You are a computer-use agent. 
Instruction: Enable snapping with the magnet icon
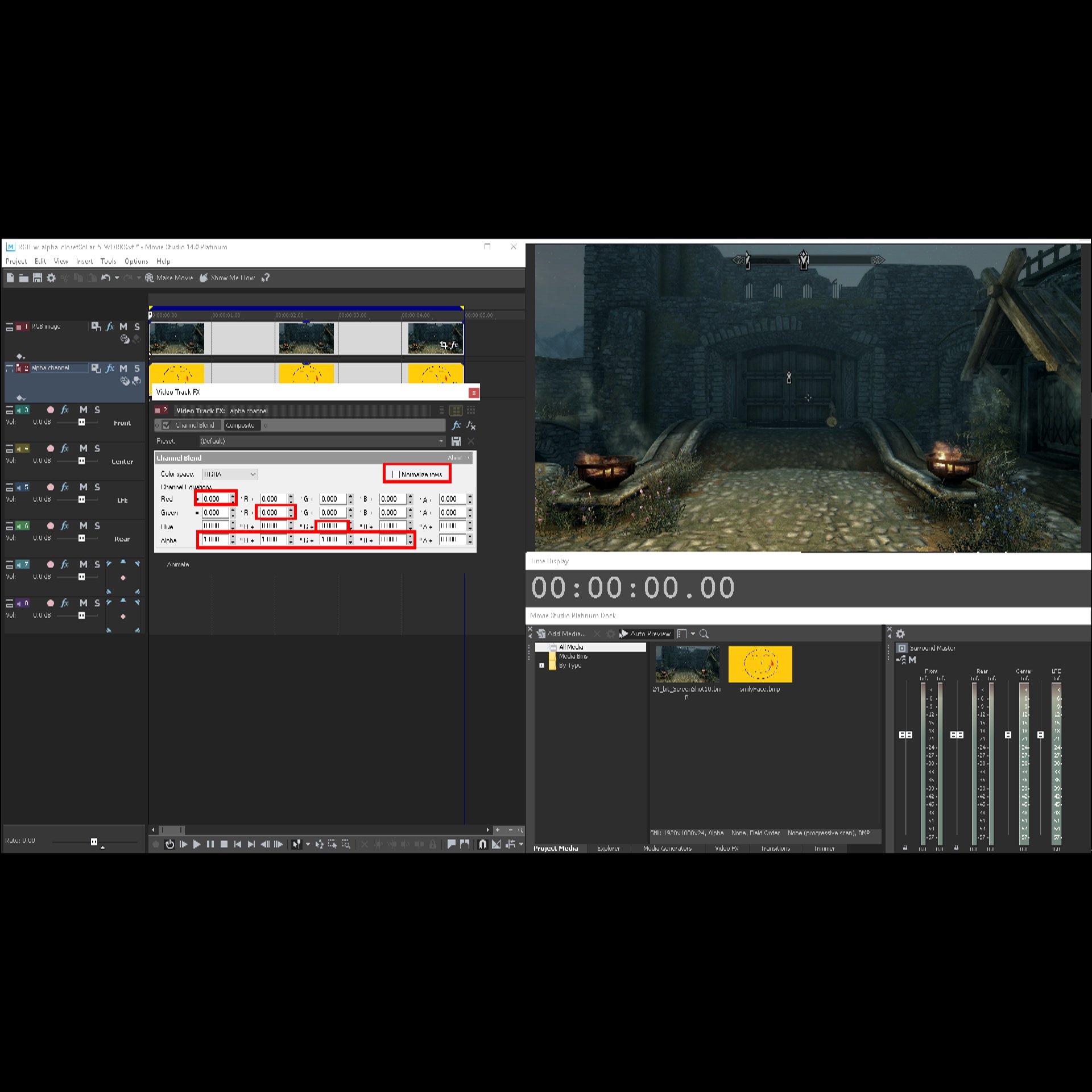coord(482,844)
